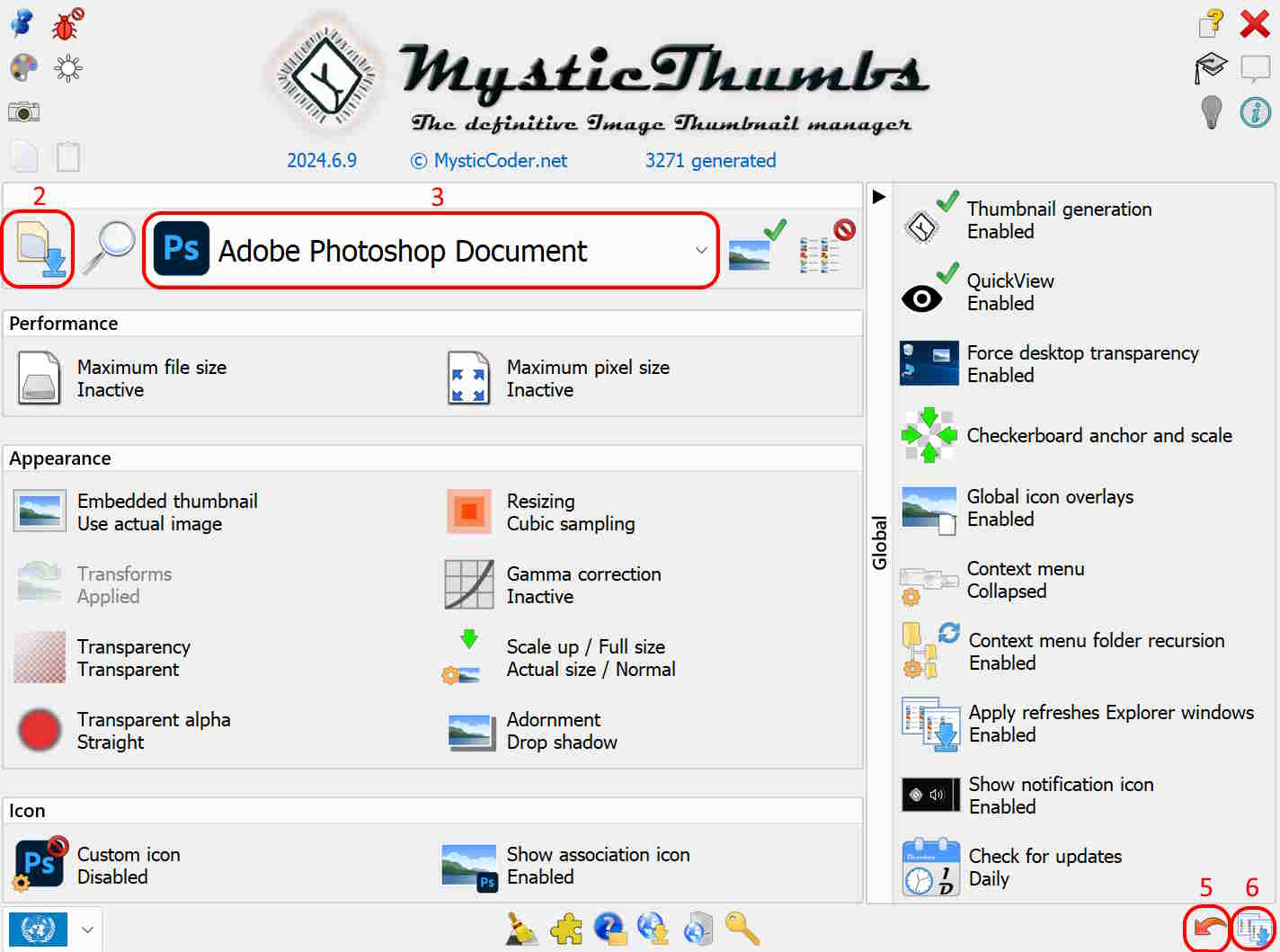The width and height of the screenshot is (1280, 952).
Task: Click the icon list with red prohibit sign
Action: point(827,245)
